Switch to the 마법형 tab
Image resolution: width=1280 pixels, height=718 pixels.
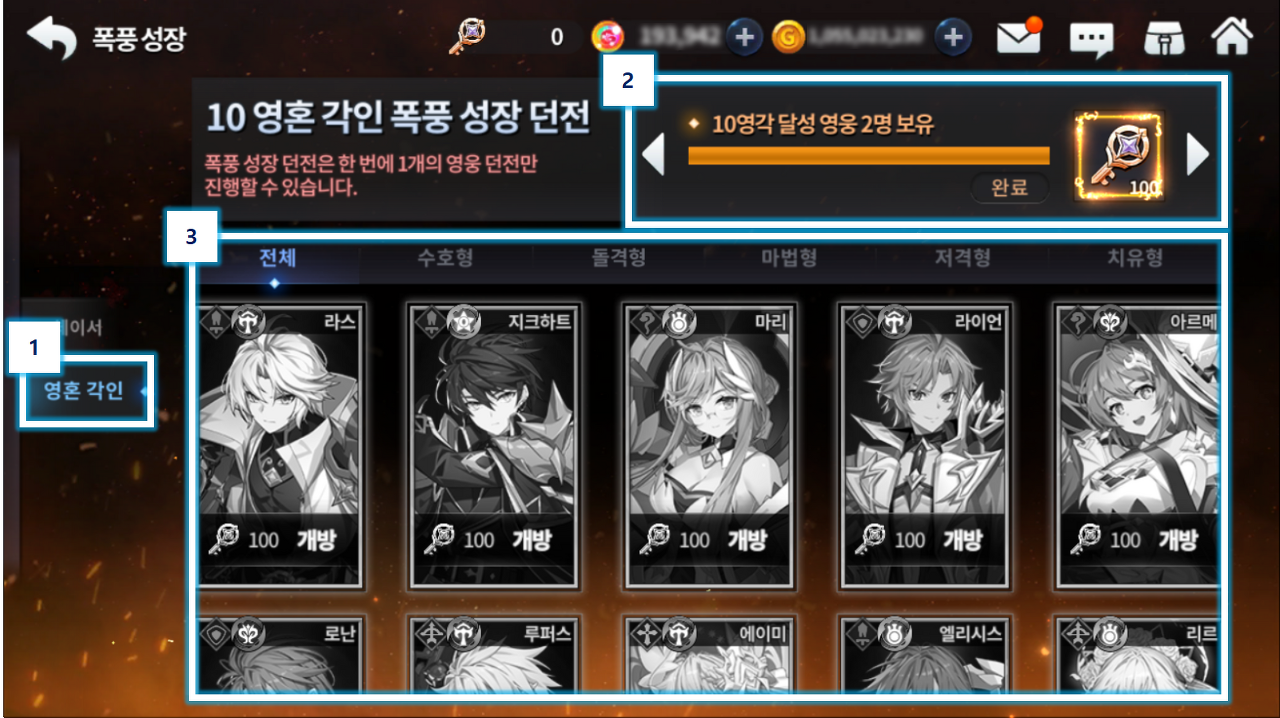point(789,258)
